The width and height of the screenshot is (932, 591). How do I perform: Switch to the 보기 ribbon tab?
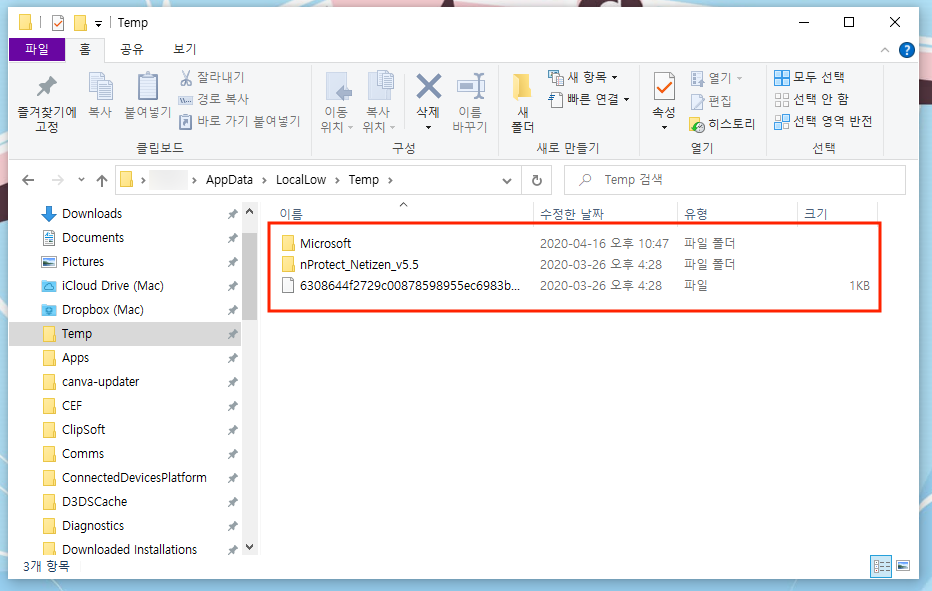tap(185, 49)
